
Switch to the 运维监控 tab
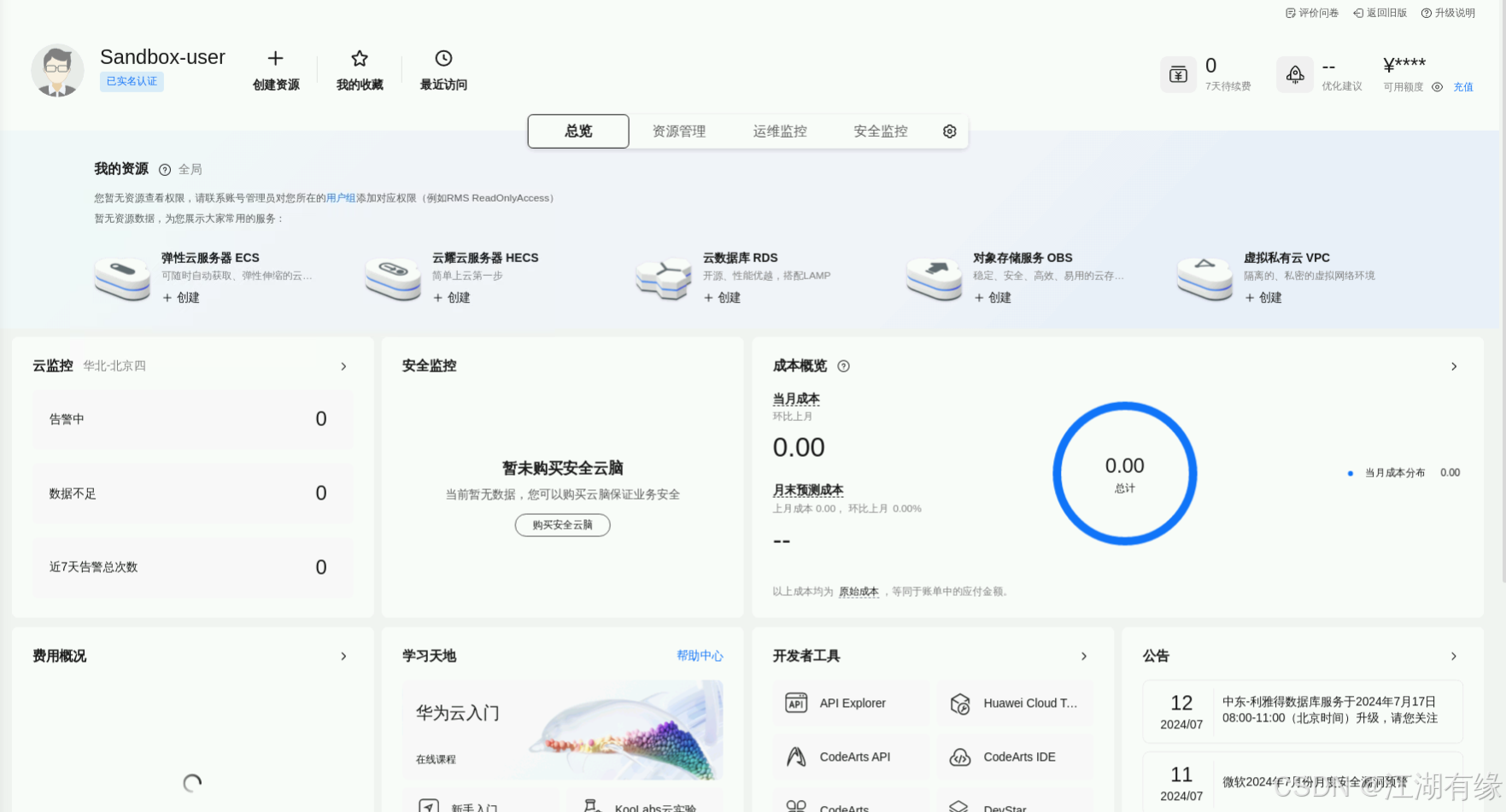pyautogui.click(x=779, y=131)
